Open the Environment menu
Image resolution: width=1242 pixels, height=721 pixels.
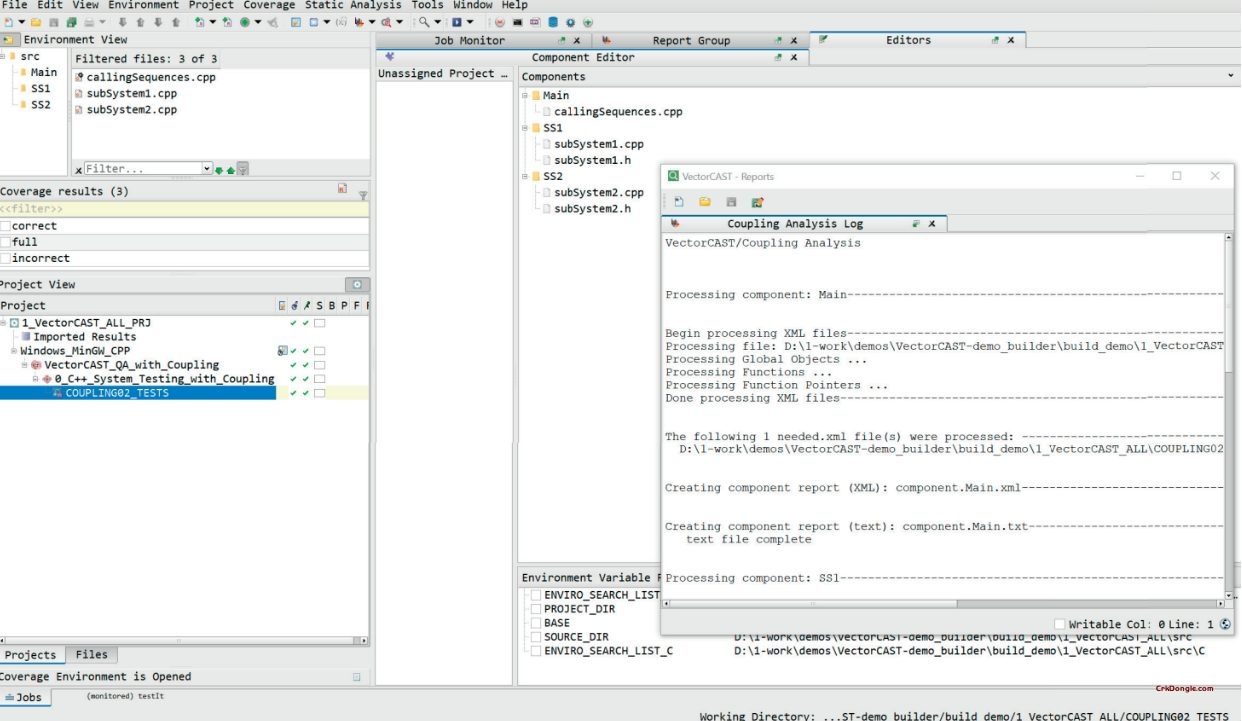[144, 5]
